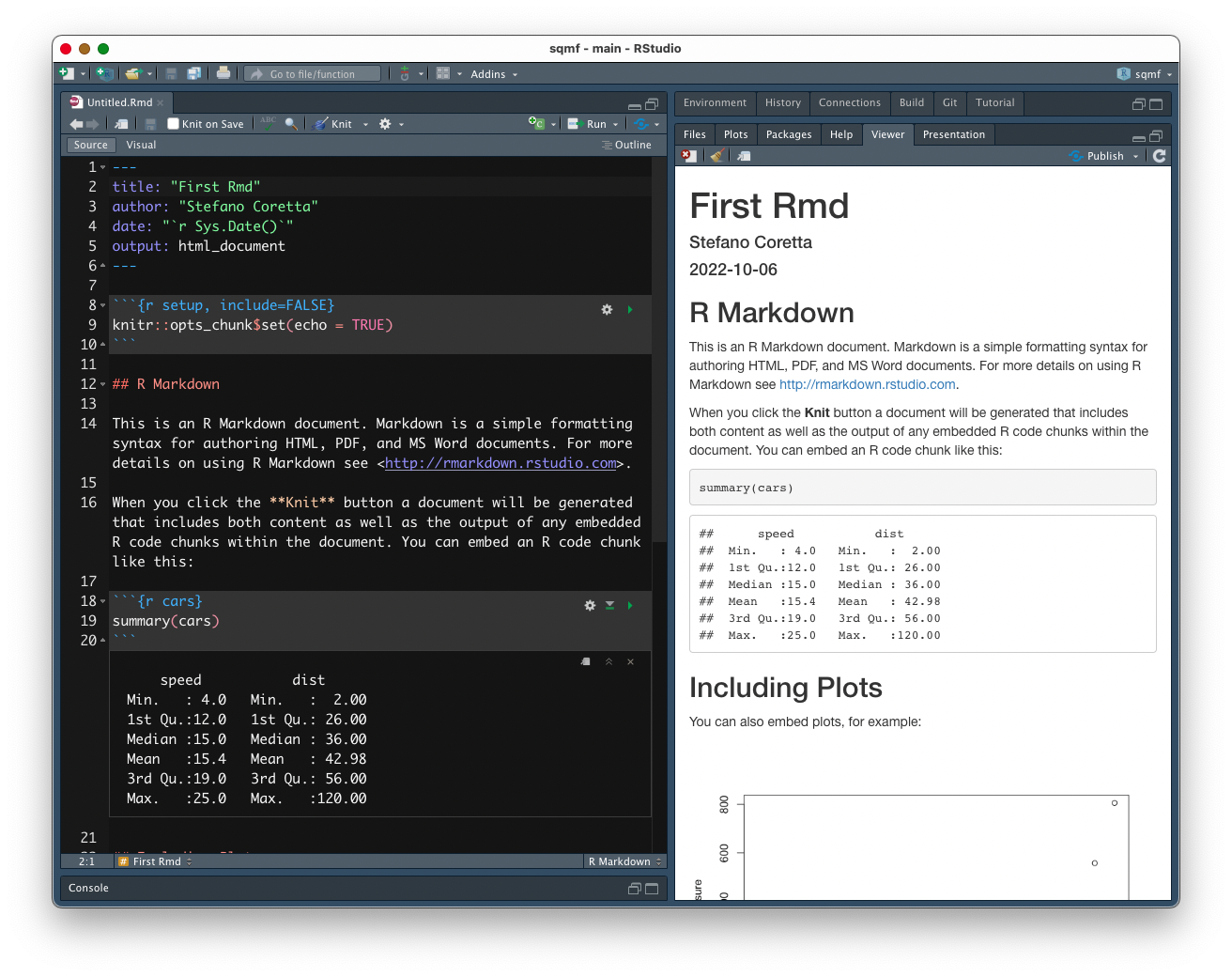Viewport: 1232px width, 977px height.
Task: Open the Git tab
Action: click(950, 102)
